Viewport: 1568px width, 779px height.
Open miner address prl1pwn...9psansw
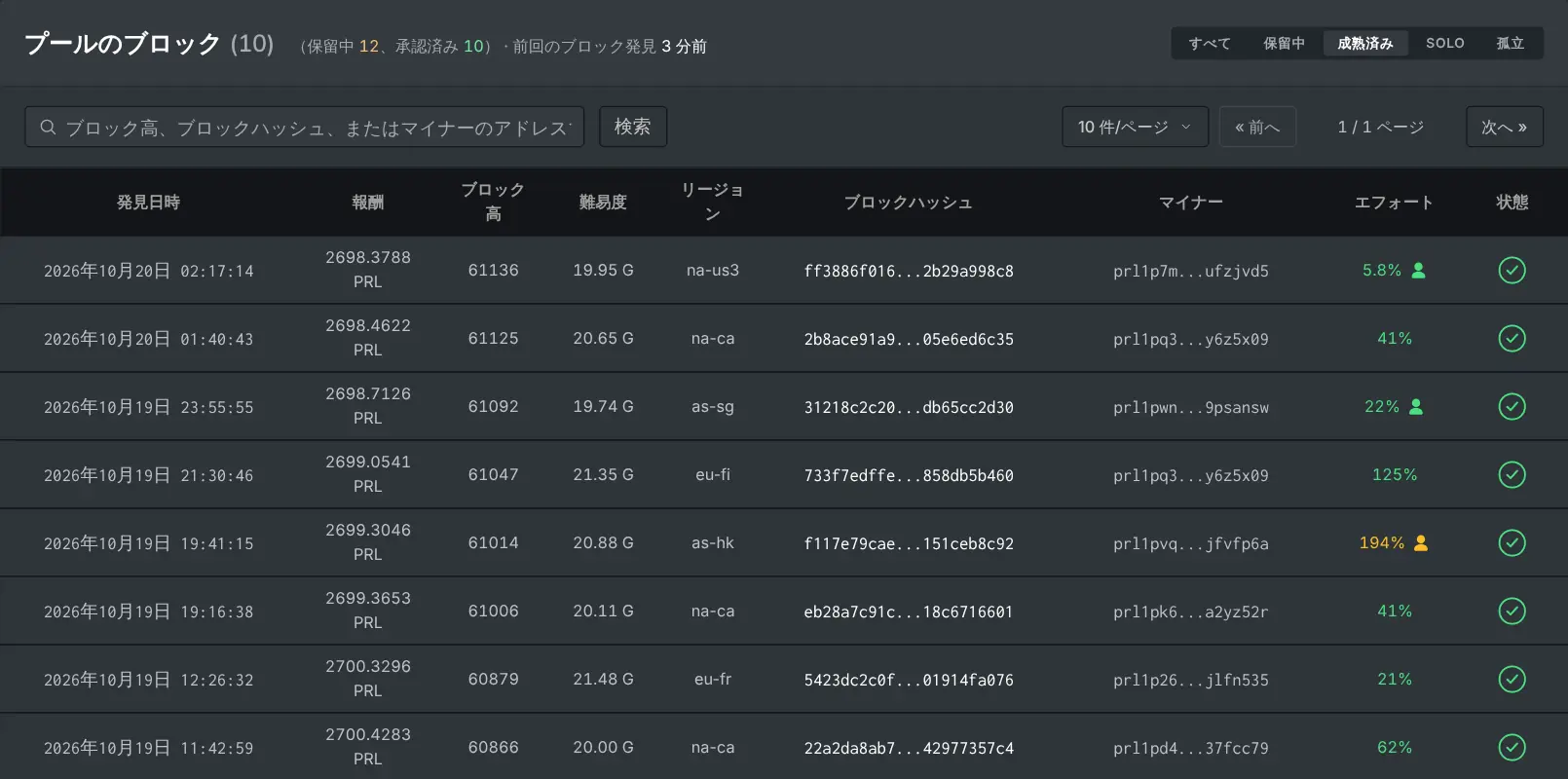point(1191,407)
